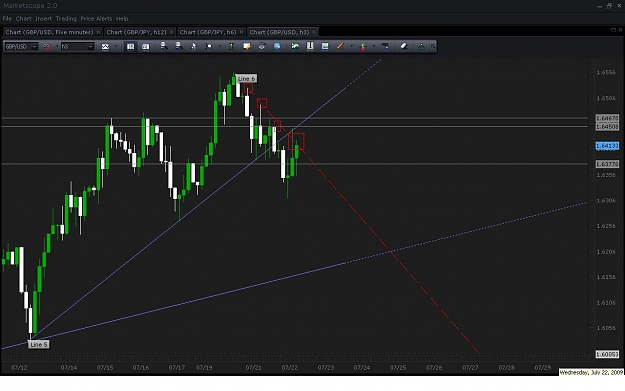Close the GBP/JPY h12 tab
Viewport: 625px width, 391px height.
coord(171,32)
